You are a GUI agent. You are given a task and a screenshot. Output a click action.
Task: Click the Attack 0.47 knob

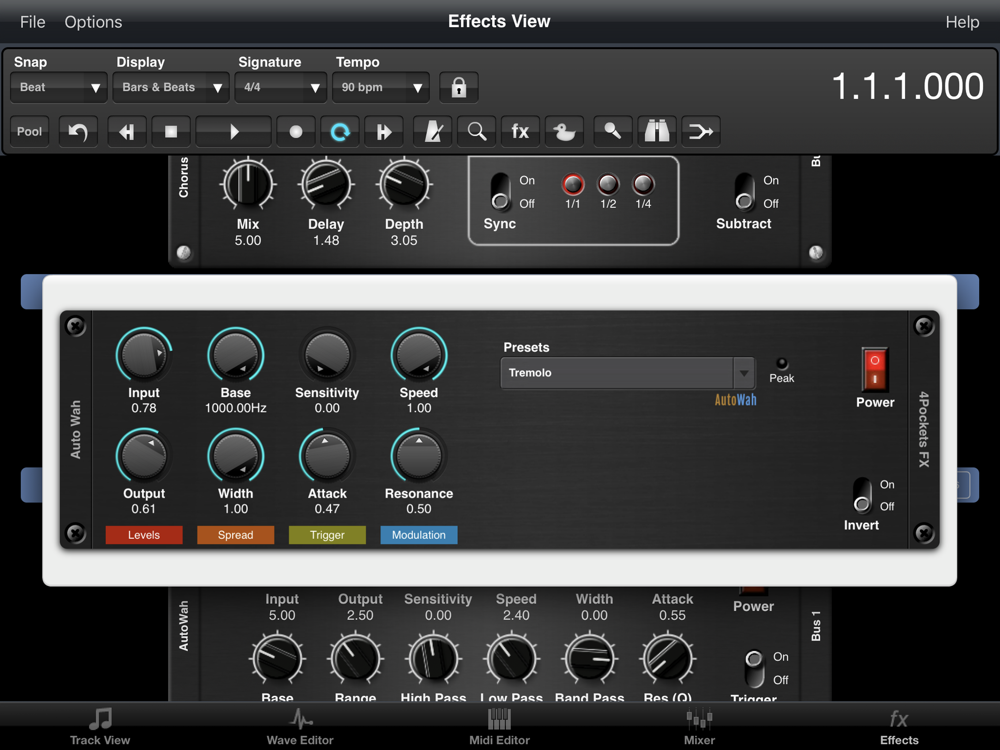[327, 456]
